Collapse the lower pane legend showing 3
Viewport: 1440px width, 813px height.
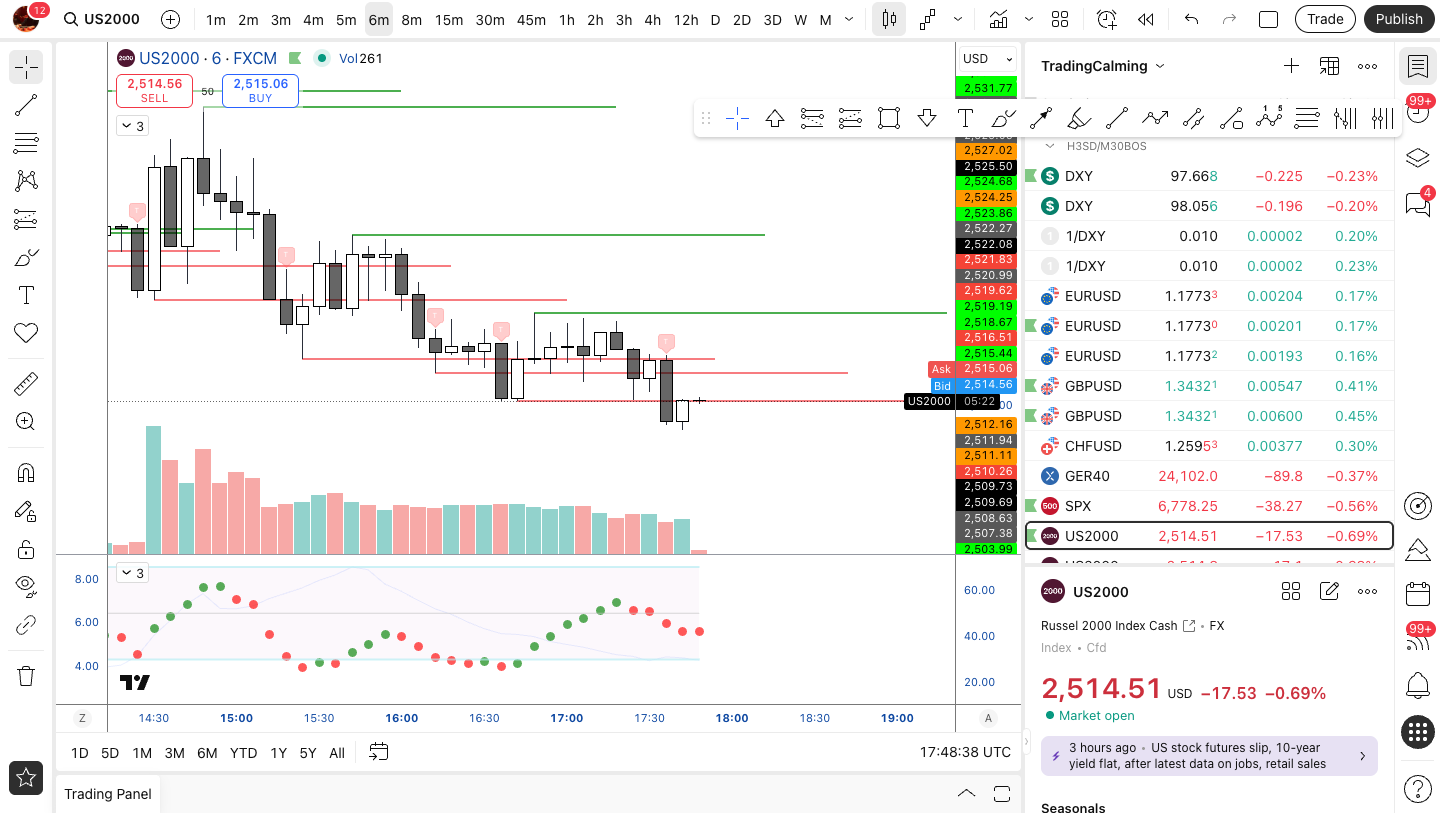point(132,573)
